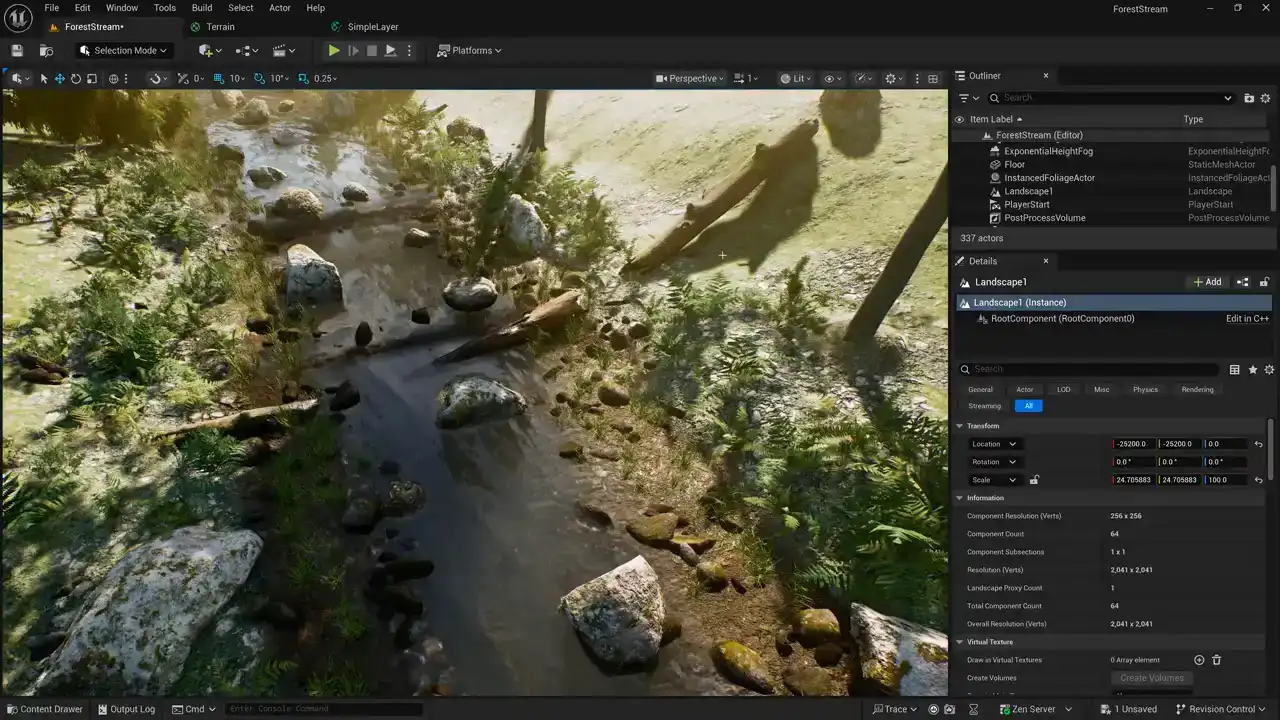The width and height of the screenshot is (1280, 720).
Task: Click the Browse content folder icon in toolbar
Action: tap(46, 50)
